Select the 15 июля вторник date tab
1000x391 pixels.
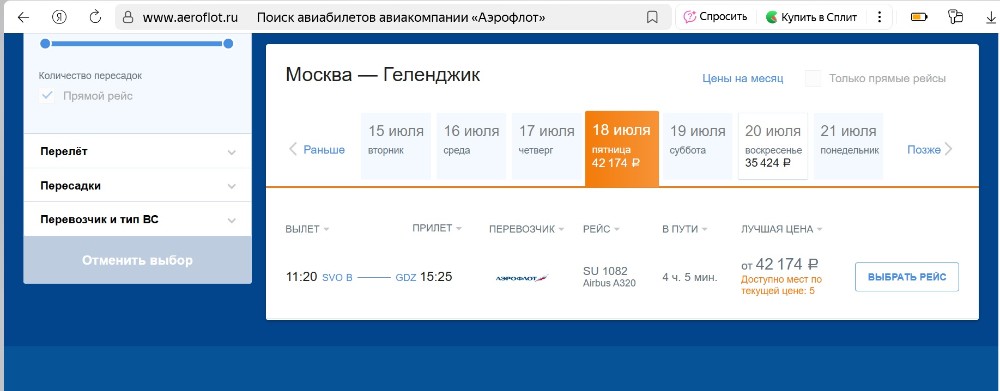pos(396,146)
